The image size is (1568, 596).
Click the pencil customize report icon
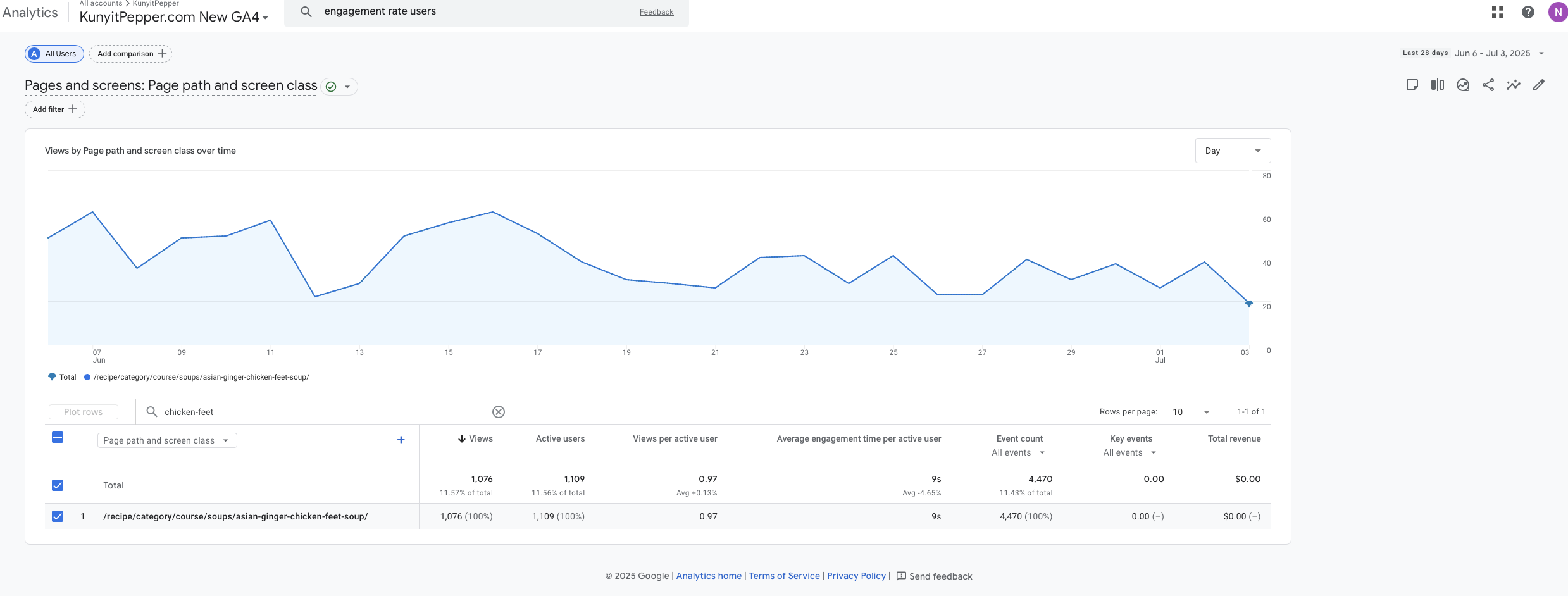point(1538,85)
